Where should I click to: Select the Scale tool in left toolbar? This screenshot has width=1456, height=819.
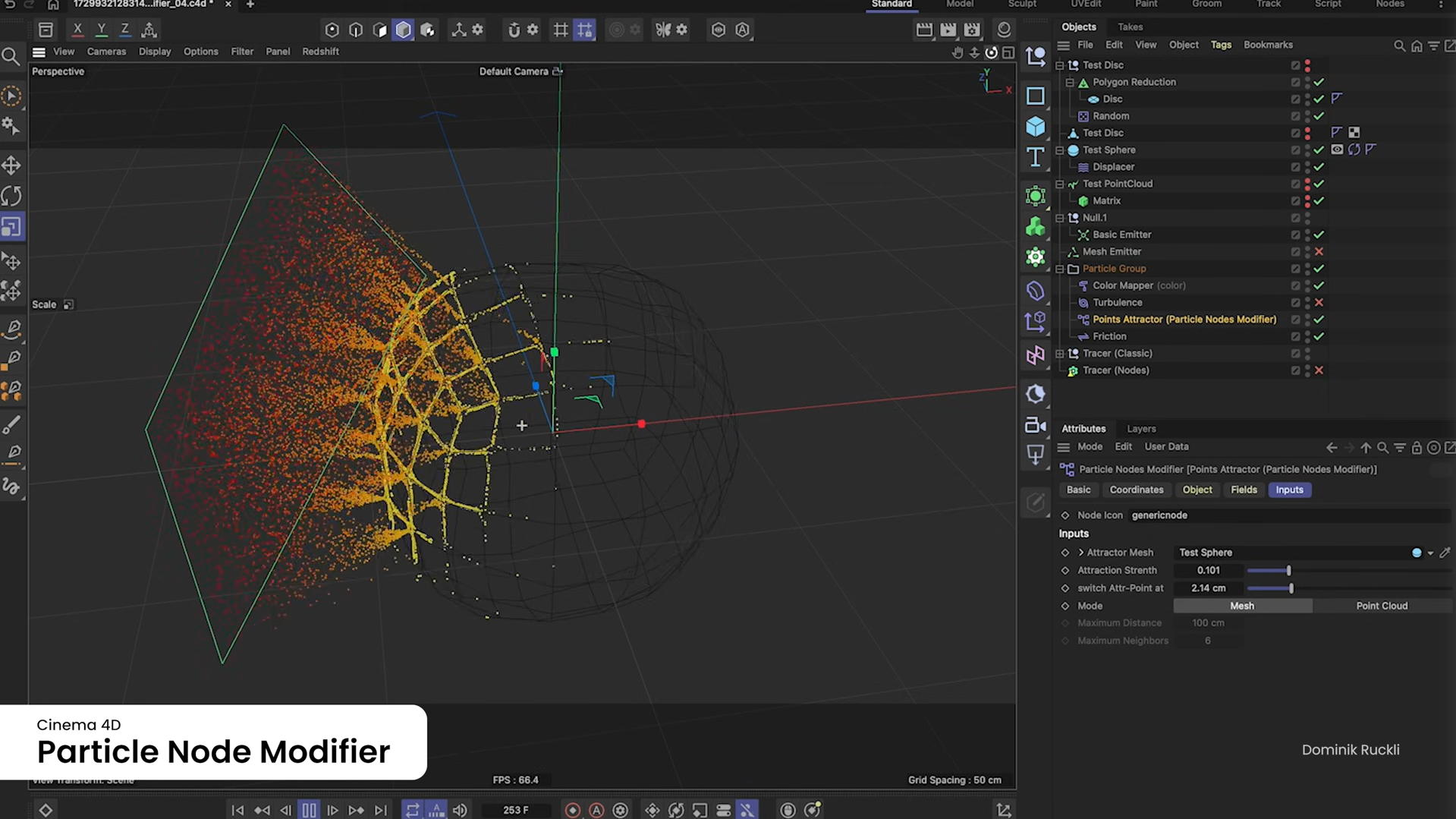[12, 226]
